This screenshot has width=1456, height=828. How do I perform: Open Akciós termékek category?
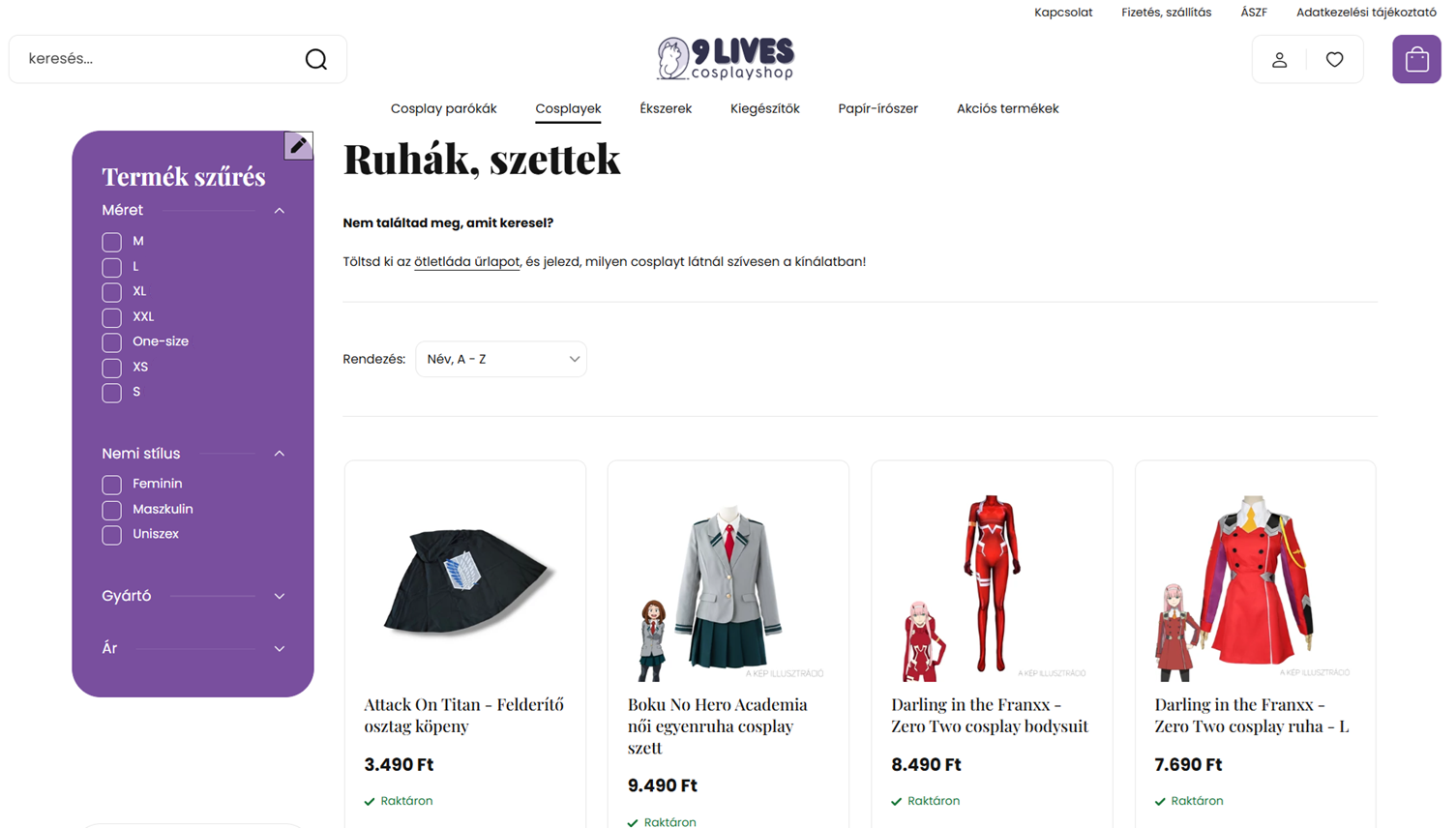[x=1007, y=108]
